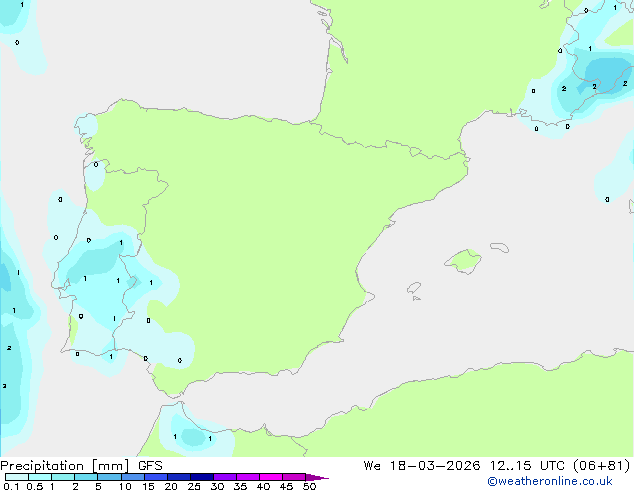Select the 1–2 mm legend swatch
634x490 pixels.
(x=63, y=477)
